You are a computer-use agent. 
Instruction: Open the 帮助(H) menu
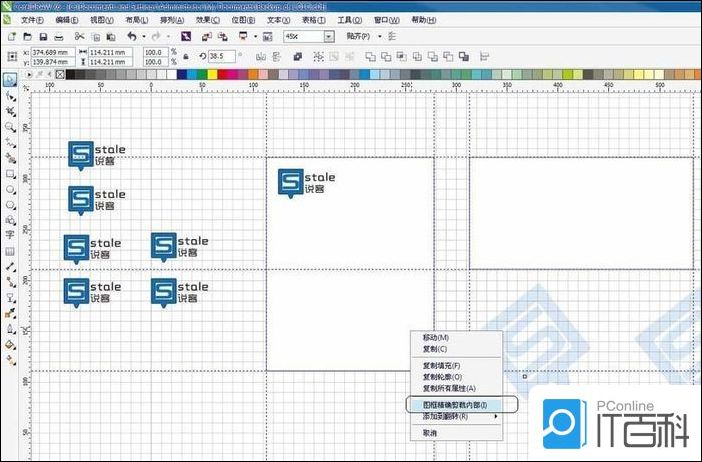(424, 20)
